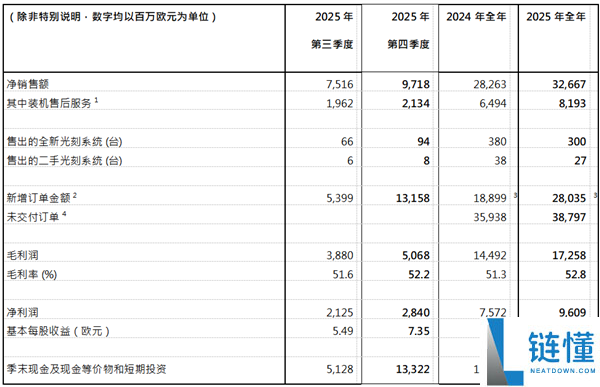Select the 未交付订单 row label
This screenshot has width=600, height=387.
[x=33, y=217]
